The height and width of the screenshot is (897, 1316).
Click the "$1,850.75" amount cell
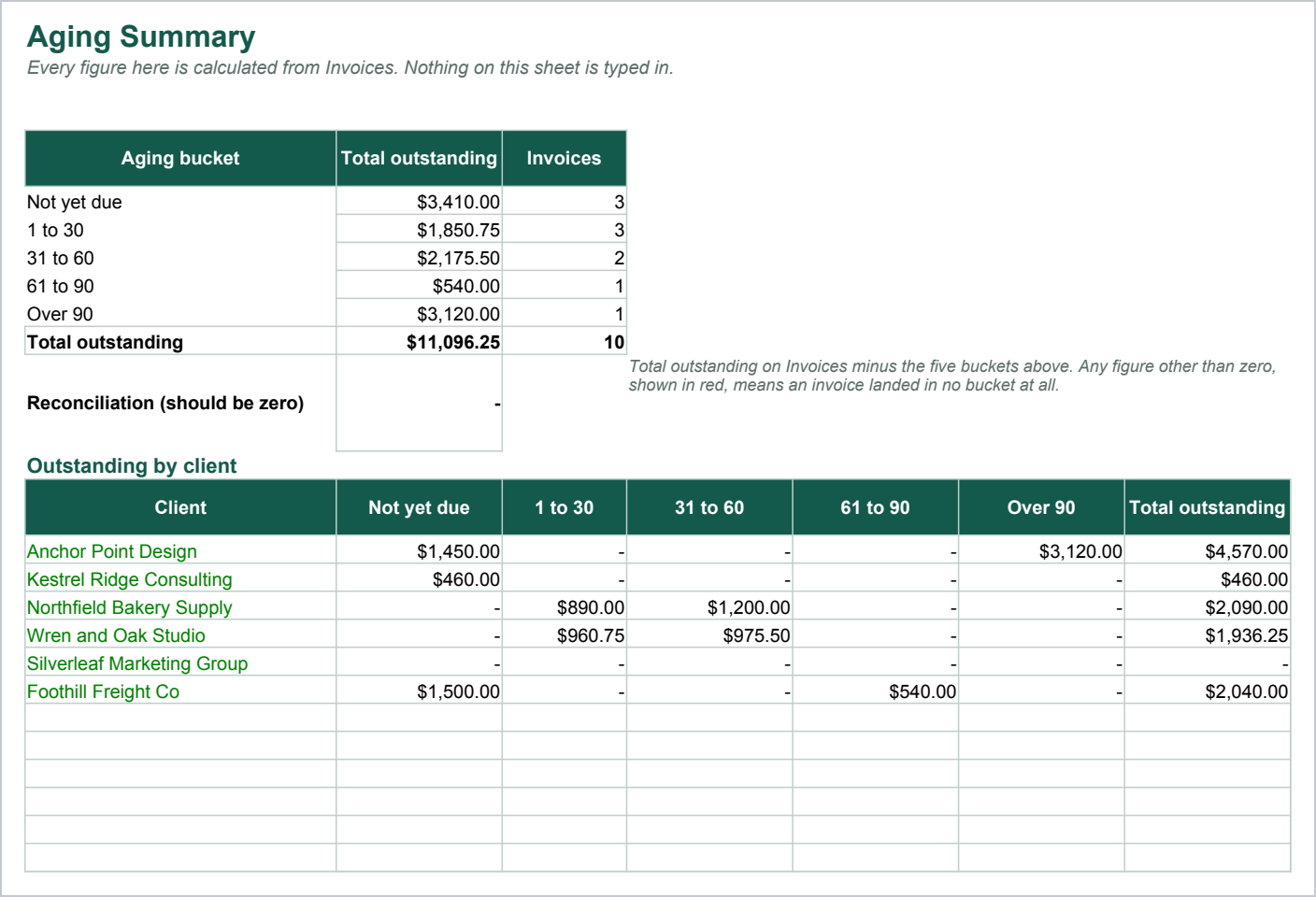419,230
